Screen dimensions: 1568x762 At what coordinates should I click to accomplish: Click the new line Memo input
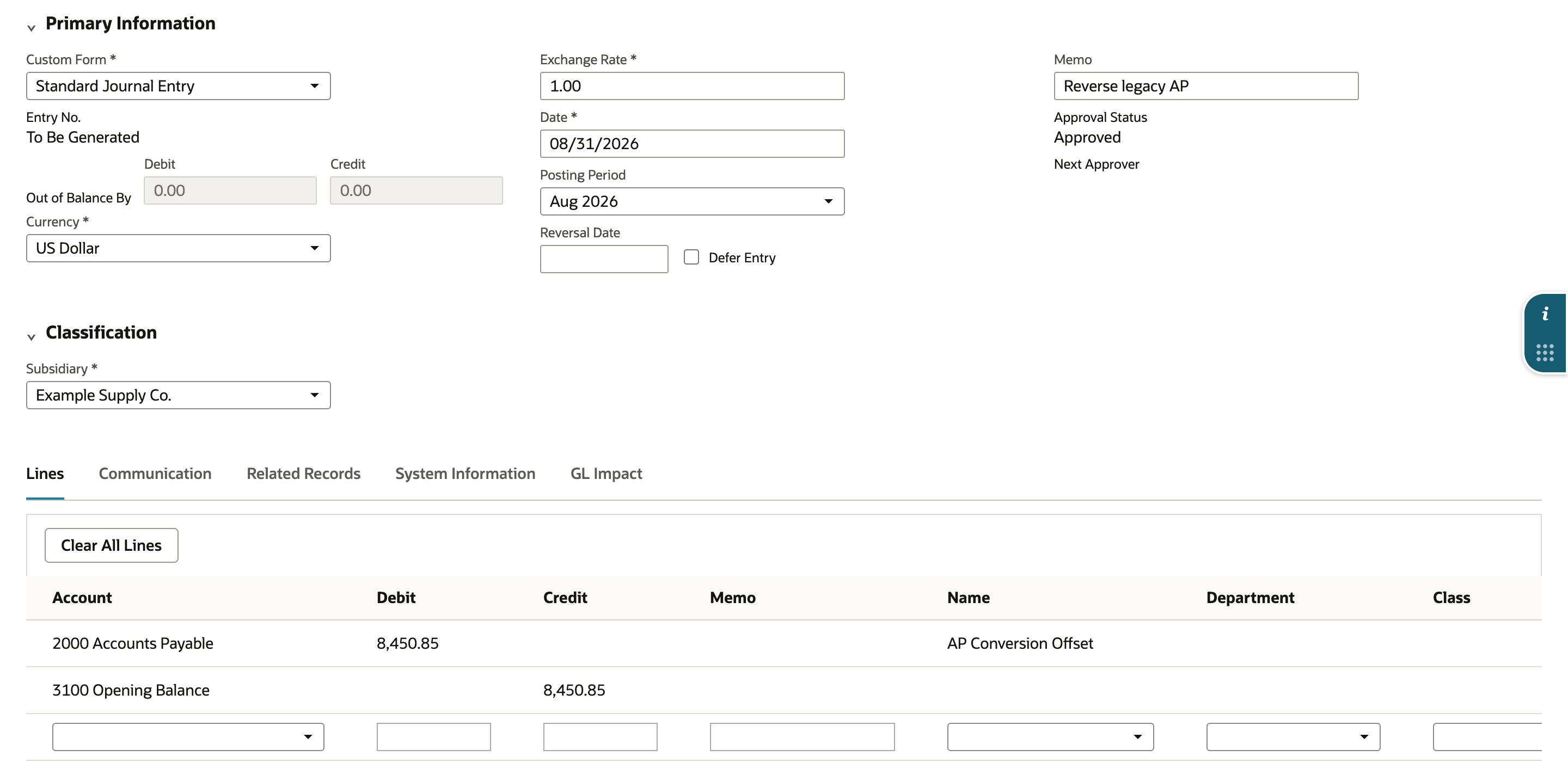pos(803,736)
